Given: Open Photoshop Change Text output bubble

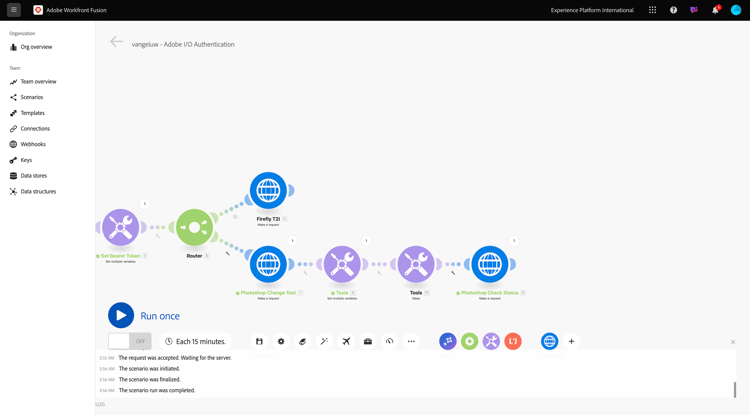Looking at the screenshot, I should tap(292, 241).
